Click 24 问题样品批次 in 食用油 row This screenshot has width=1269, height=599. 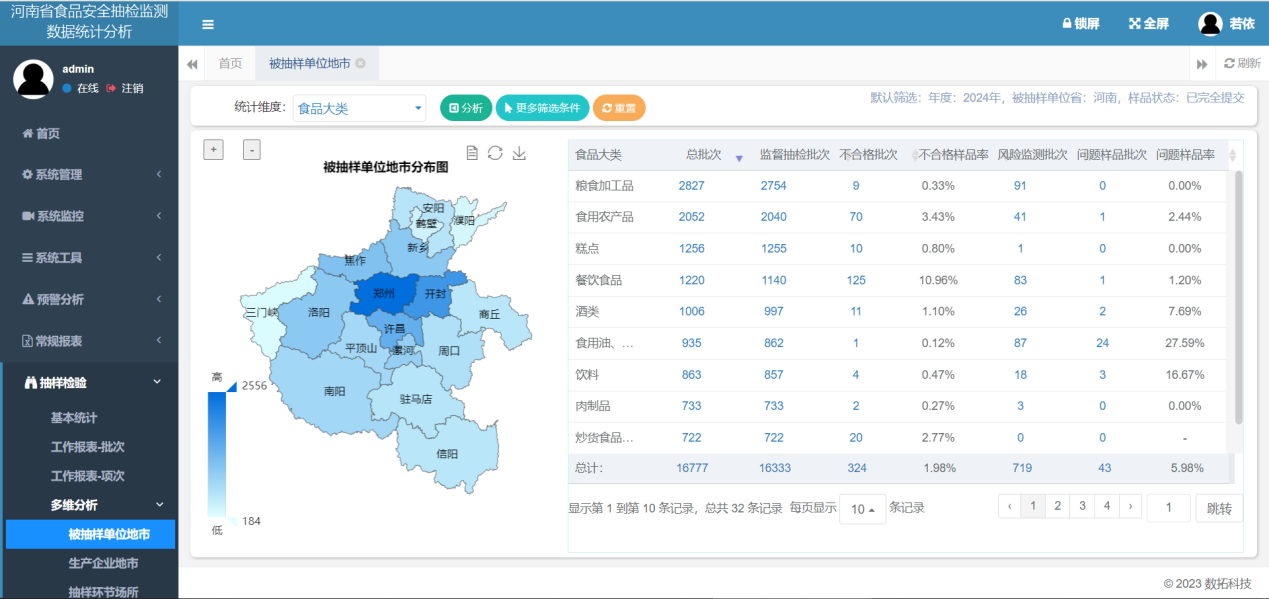[1102, 343]
